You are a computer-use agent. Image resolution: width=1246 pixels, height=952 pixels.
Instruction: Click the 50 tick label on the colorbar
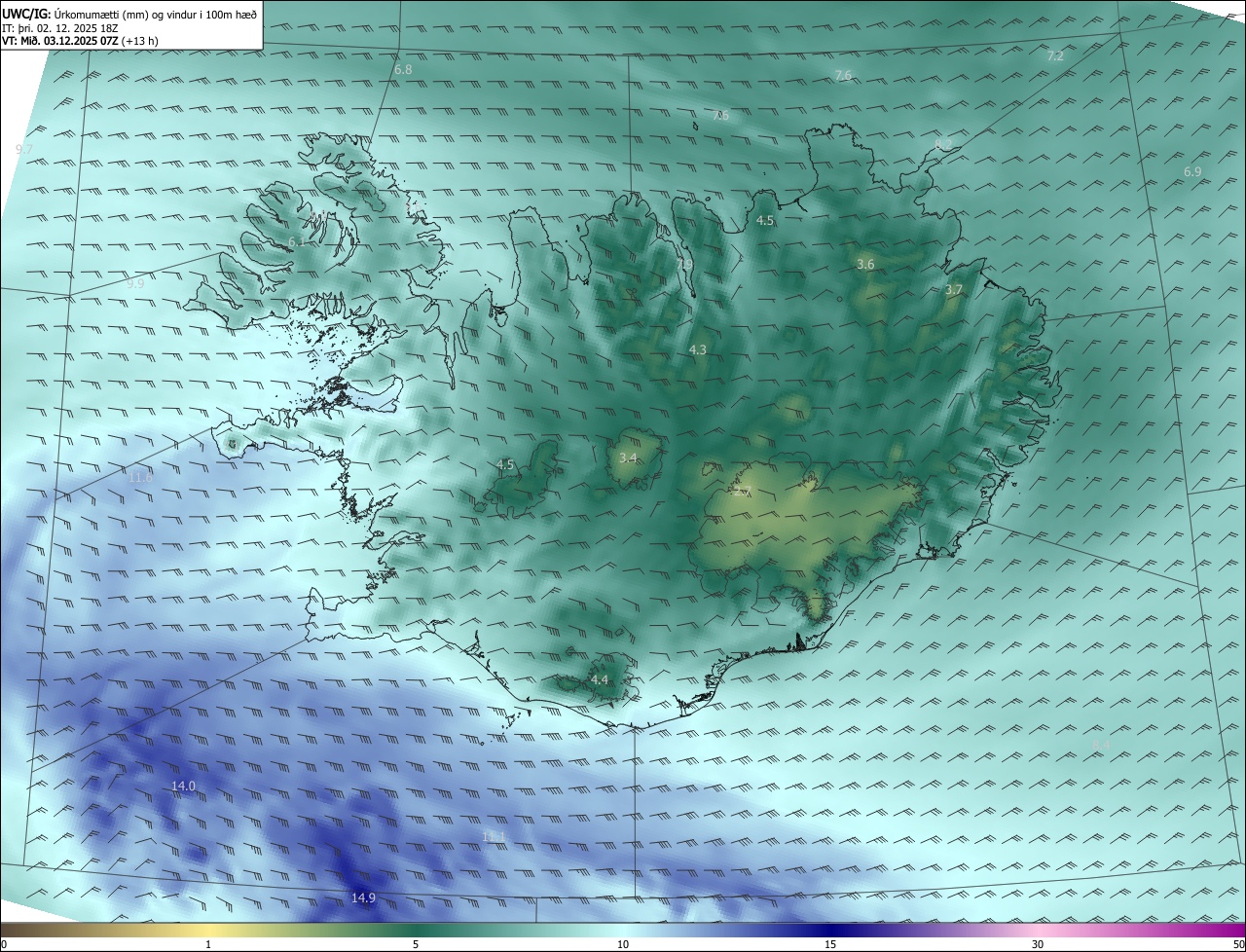click(1238, 944)
